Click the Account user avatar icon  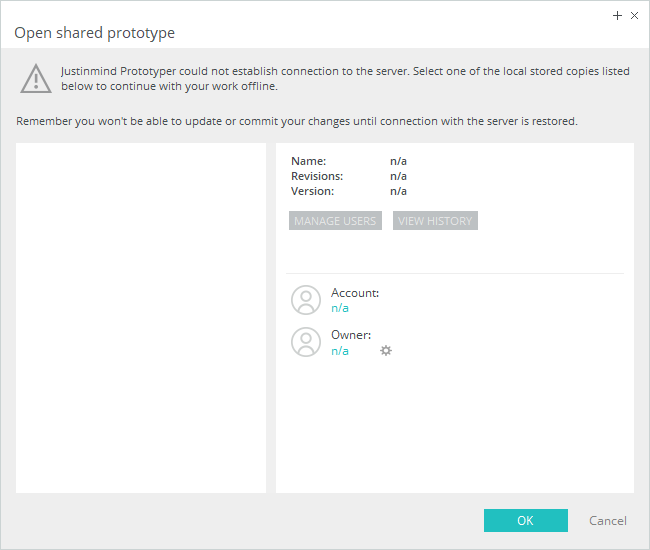click(306, 300)
